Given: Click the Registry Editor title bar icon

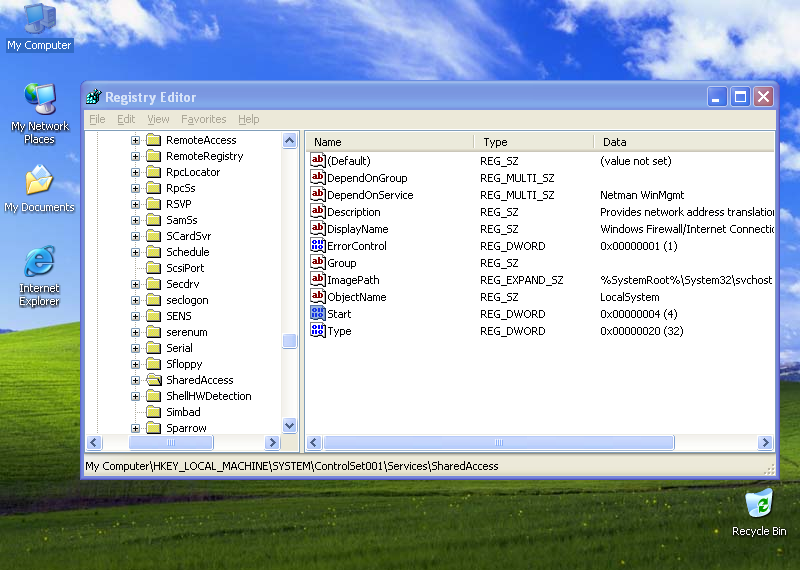Looking at the screenshot, I should (x=93, y=96).
